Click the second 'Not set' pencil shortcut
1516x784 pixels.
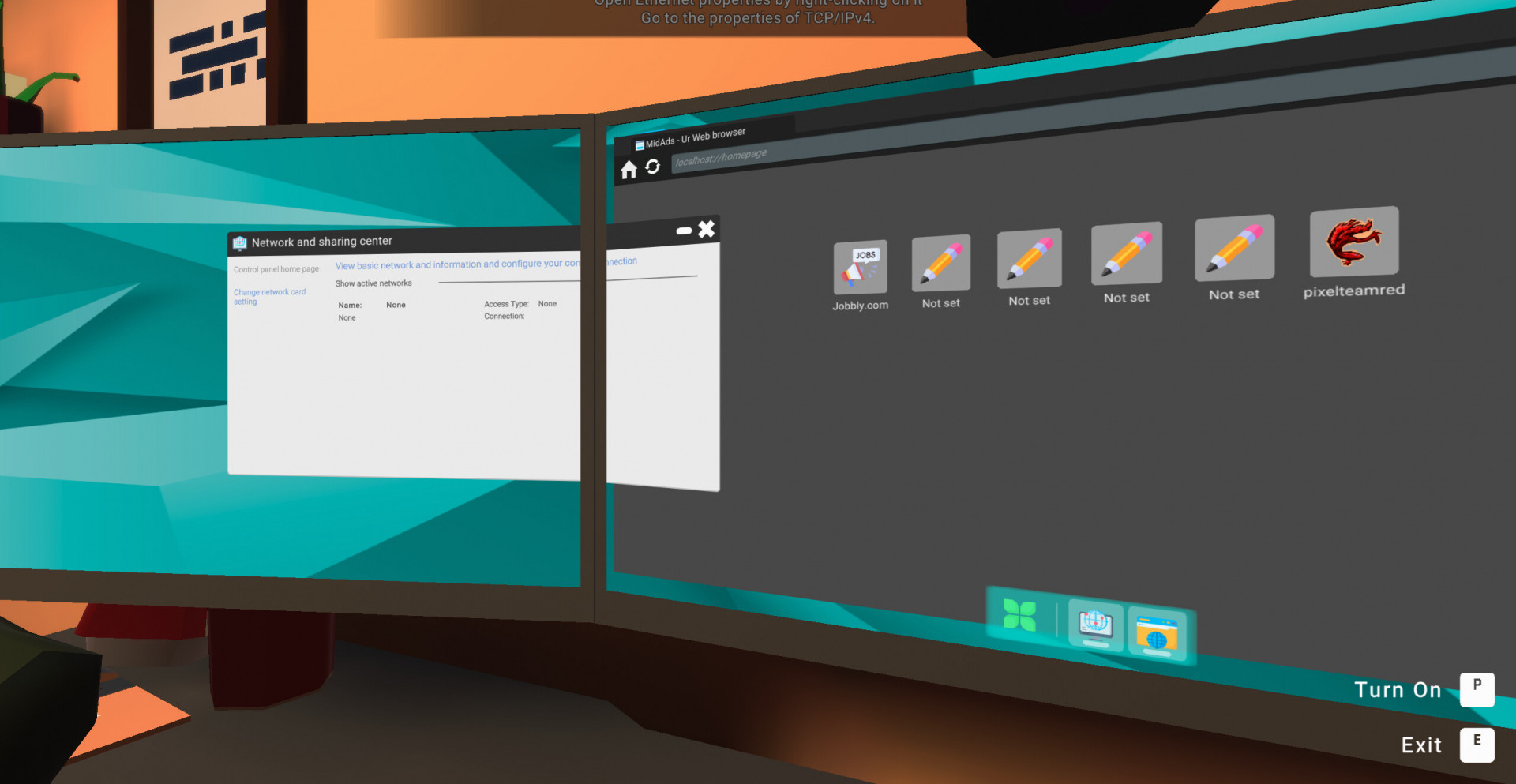(x=1029, y=259)
